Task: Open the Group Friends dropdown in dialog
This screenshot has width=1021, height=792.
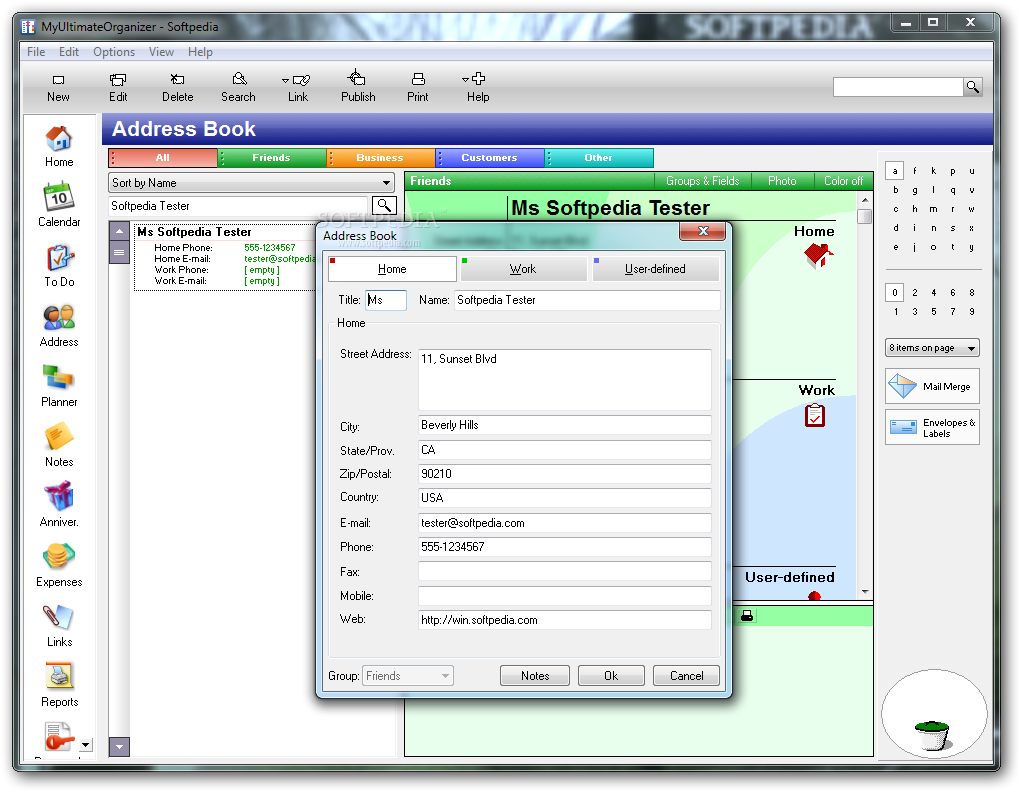Action: click(408, 676)
